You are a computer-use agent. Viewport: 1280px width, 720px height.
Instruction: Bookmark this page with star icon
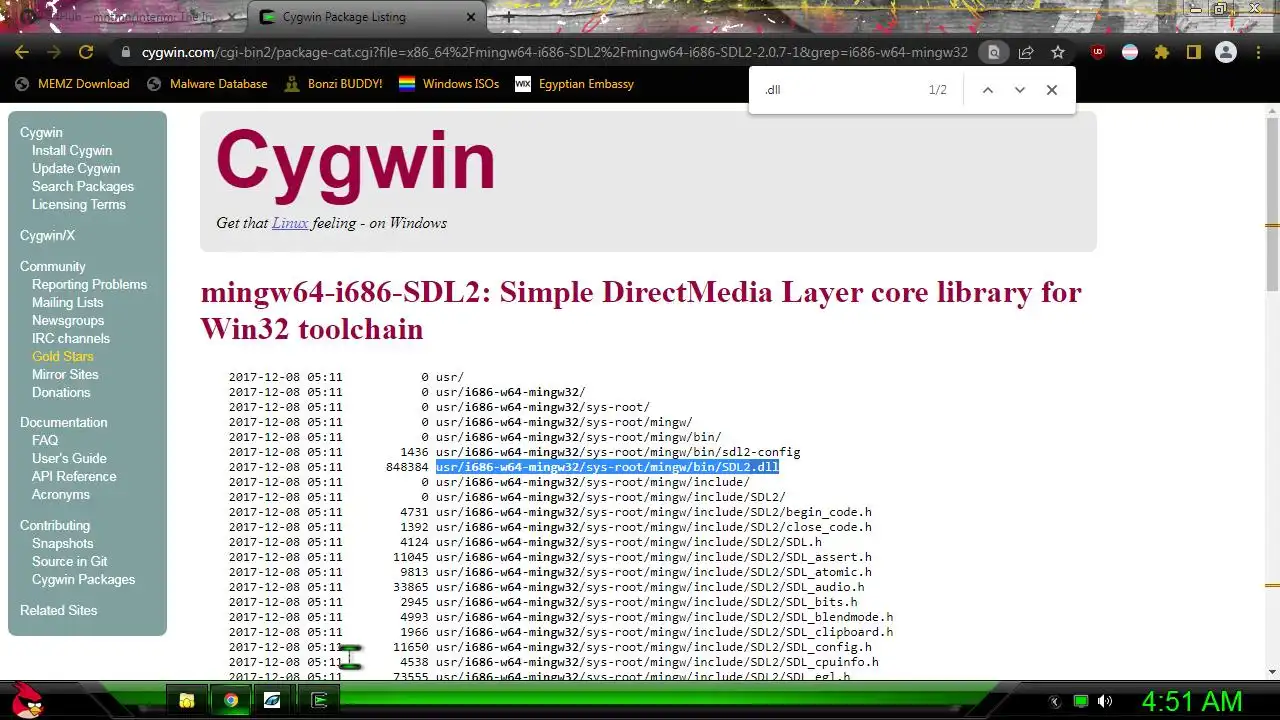coord(1058,52)
